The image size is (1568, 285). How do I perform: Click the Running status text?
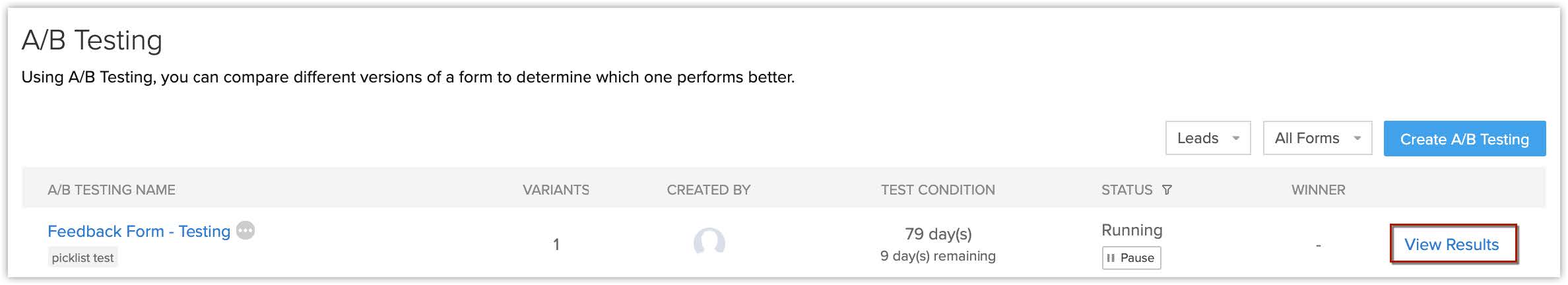click(1132, 230)
